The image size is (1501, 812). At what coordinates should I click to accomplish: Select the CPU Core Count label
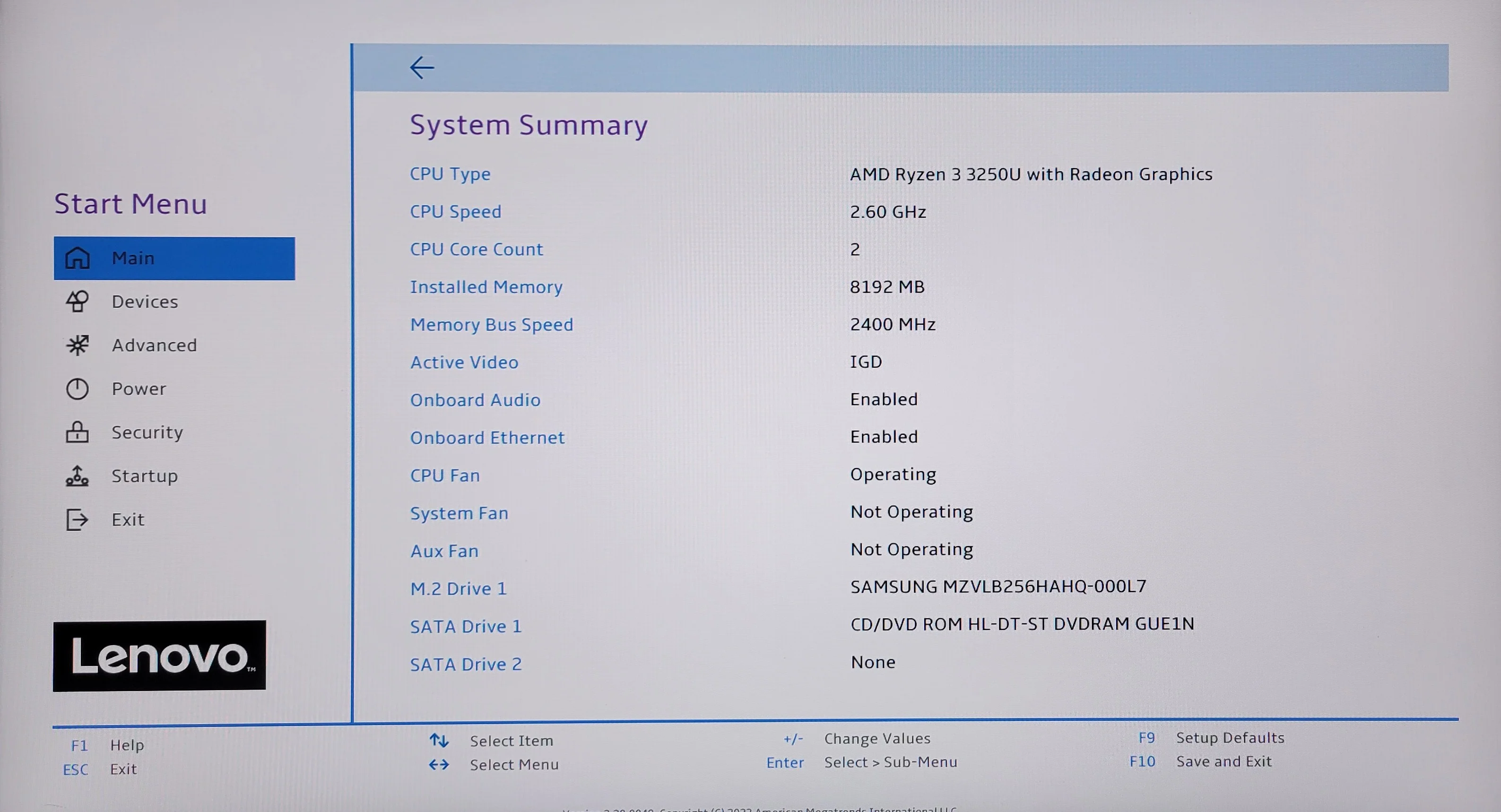click(477, 249)
